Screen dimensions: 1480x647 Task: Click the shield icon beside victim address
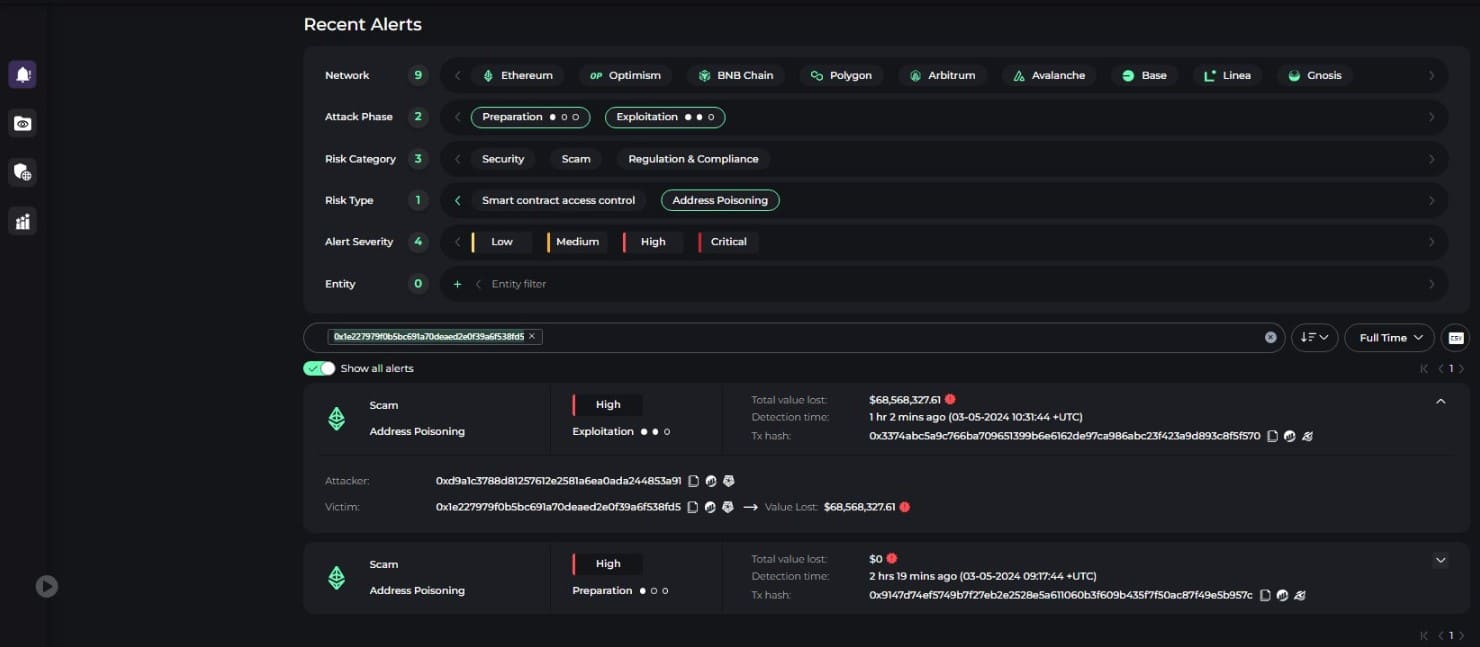point(728,507)
